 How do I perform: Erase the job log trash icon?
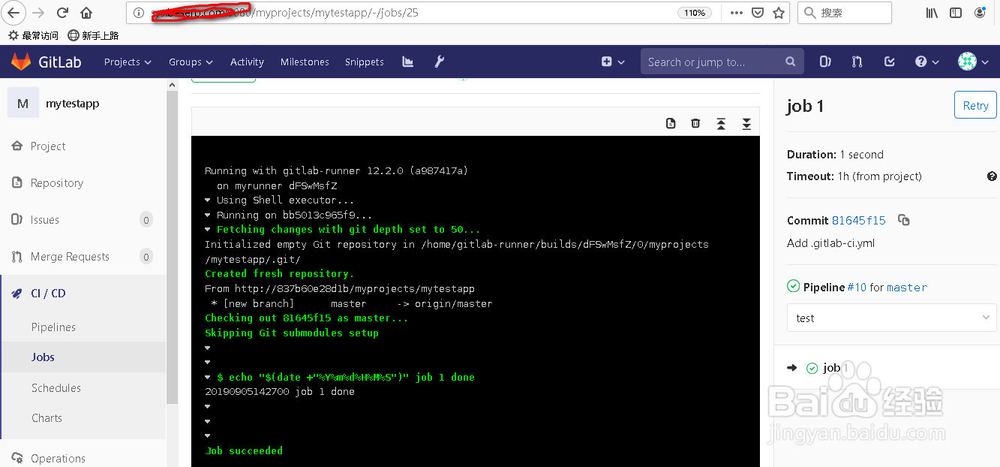[x=696, y=124]
